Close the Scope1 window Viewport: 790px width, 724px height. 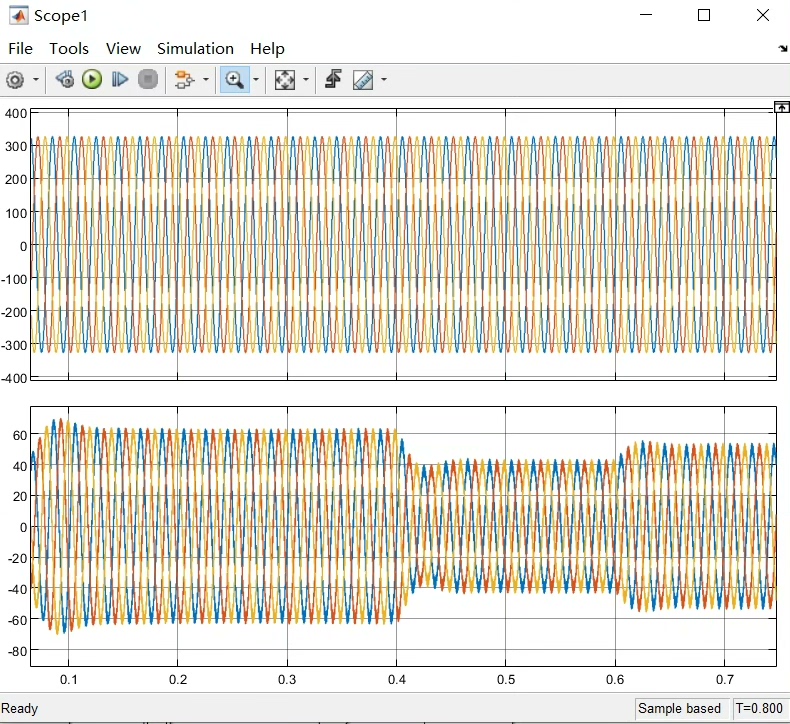click(x=763, y=15)
